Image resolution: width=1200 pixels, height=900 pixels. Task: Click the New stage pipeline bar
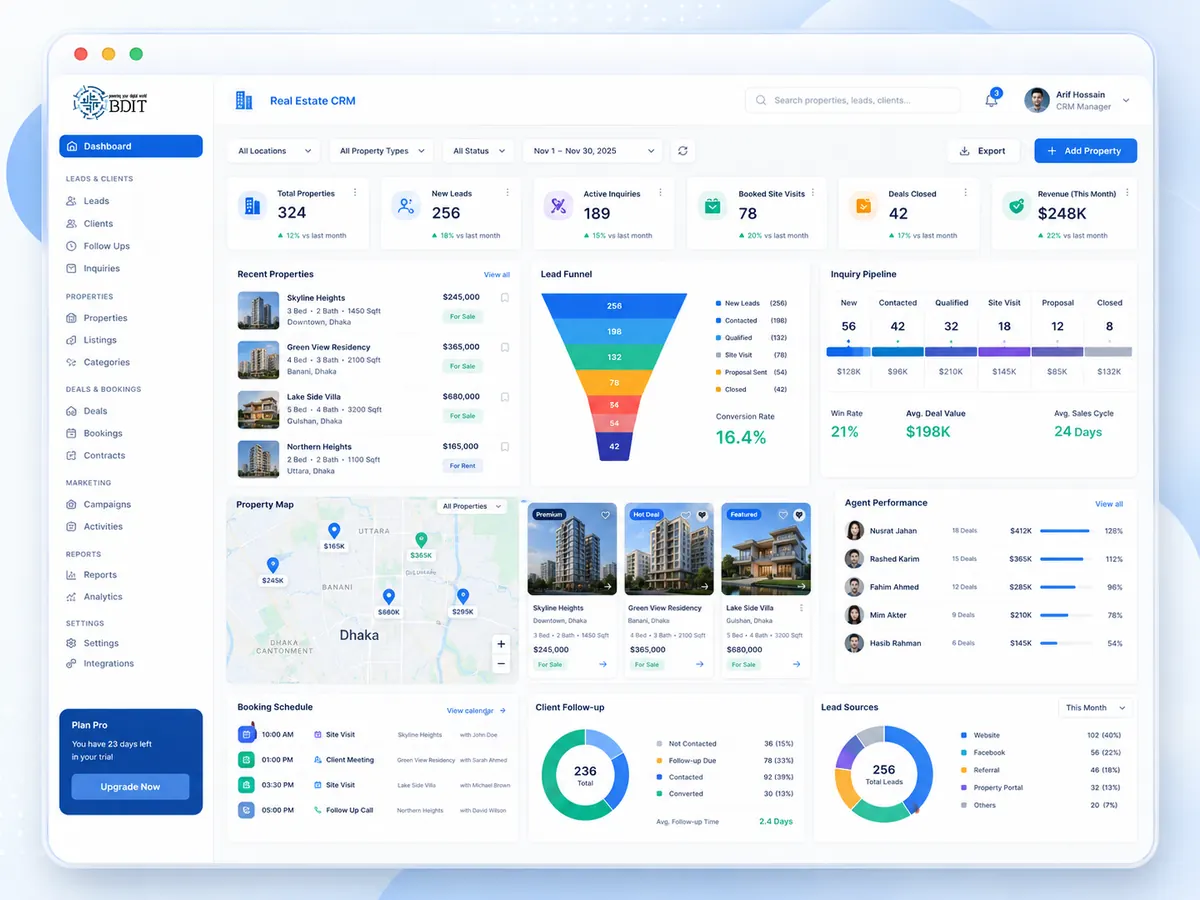pyautogui.click(x=848, y=352)
